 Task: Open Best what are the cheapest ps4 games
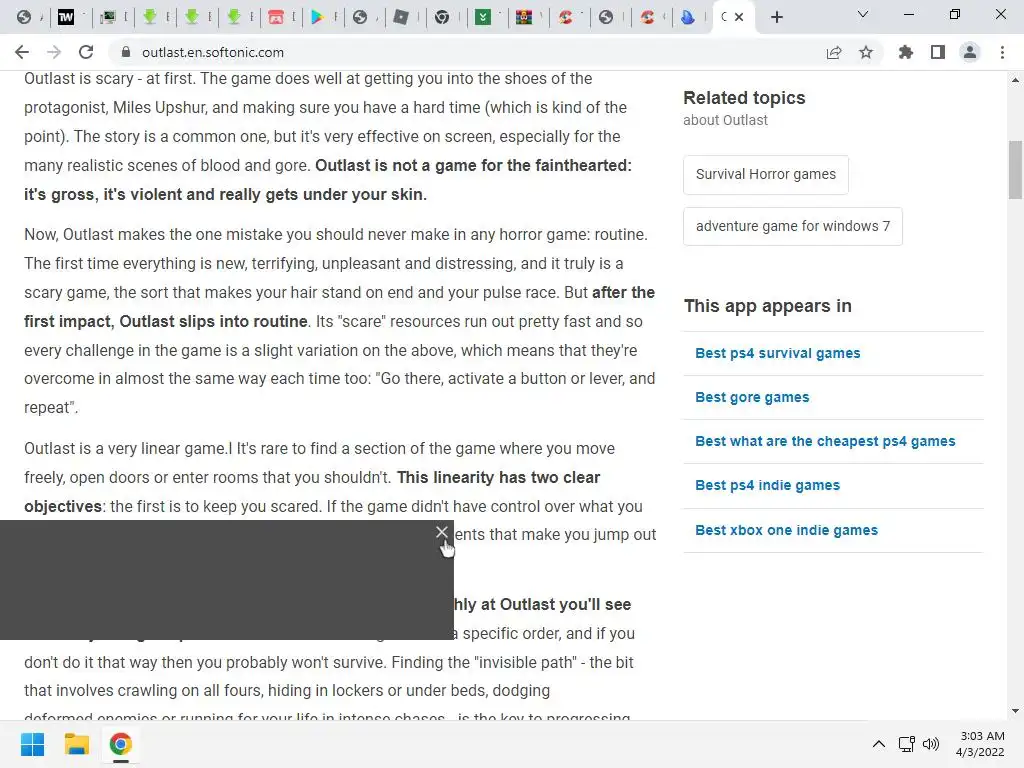825,441
